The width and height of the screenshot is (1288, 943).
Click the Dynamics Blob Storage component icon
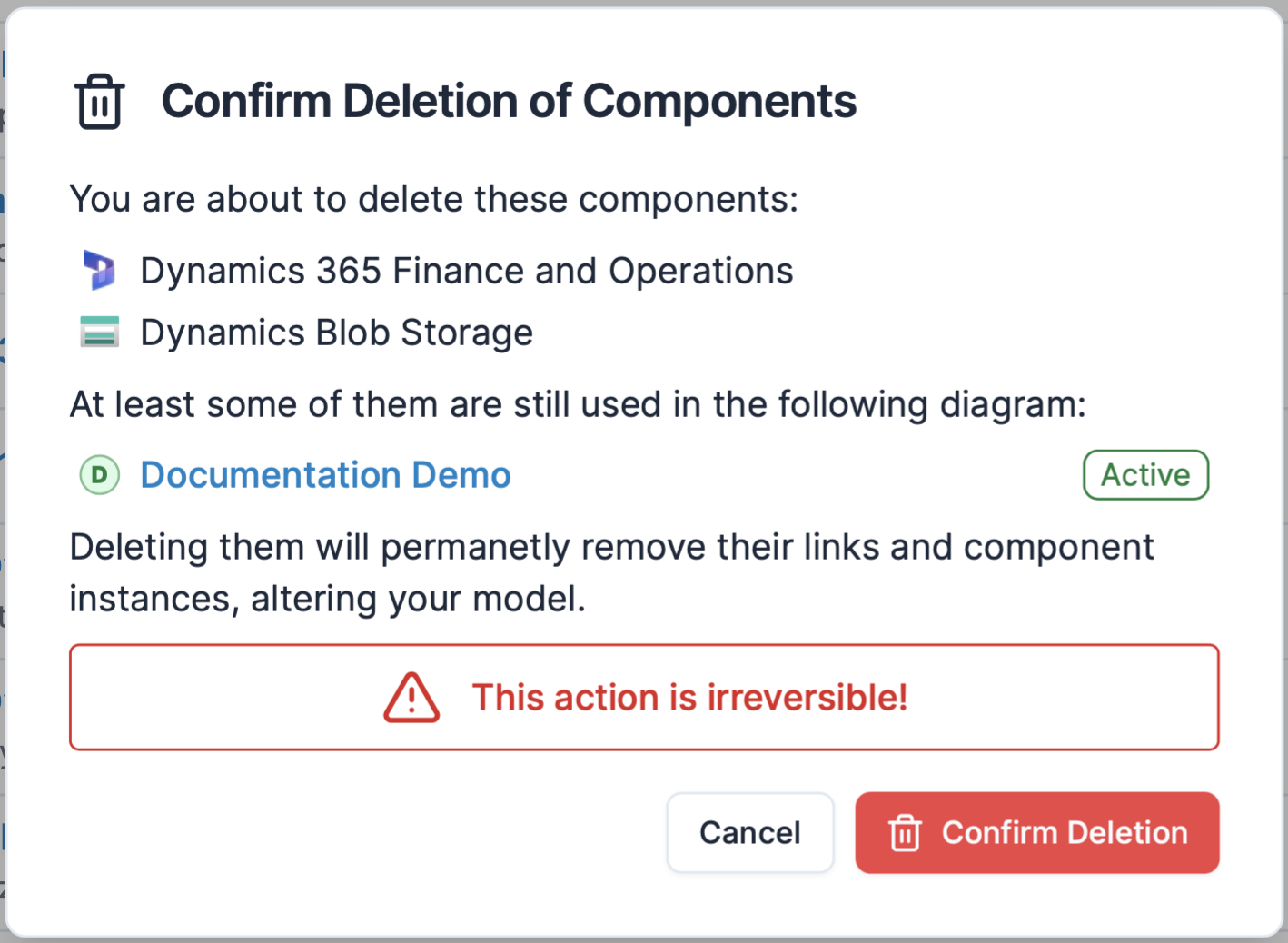100,332
